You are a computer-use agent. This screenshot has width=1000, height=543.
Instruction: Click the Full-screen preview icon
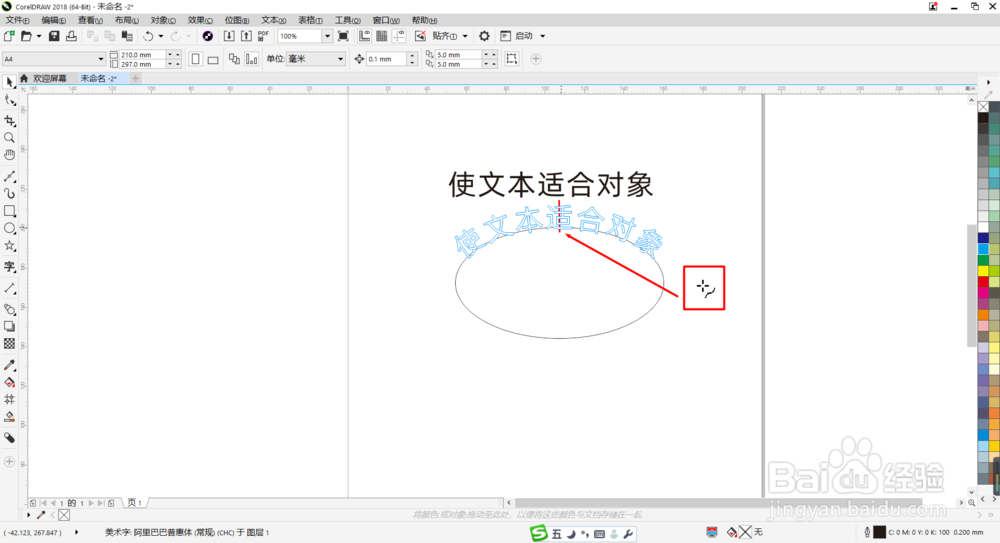[343, 36]
